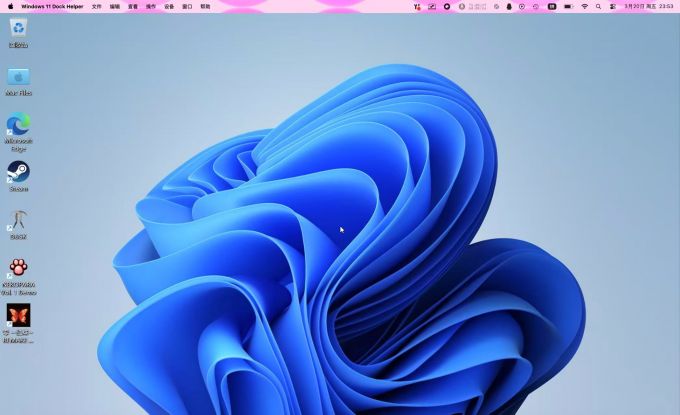Screen dimensions: 680x415
Task: Open the 窗口 menu
Action: tap(187, 7)
